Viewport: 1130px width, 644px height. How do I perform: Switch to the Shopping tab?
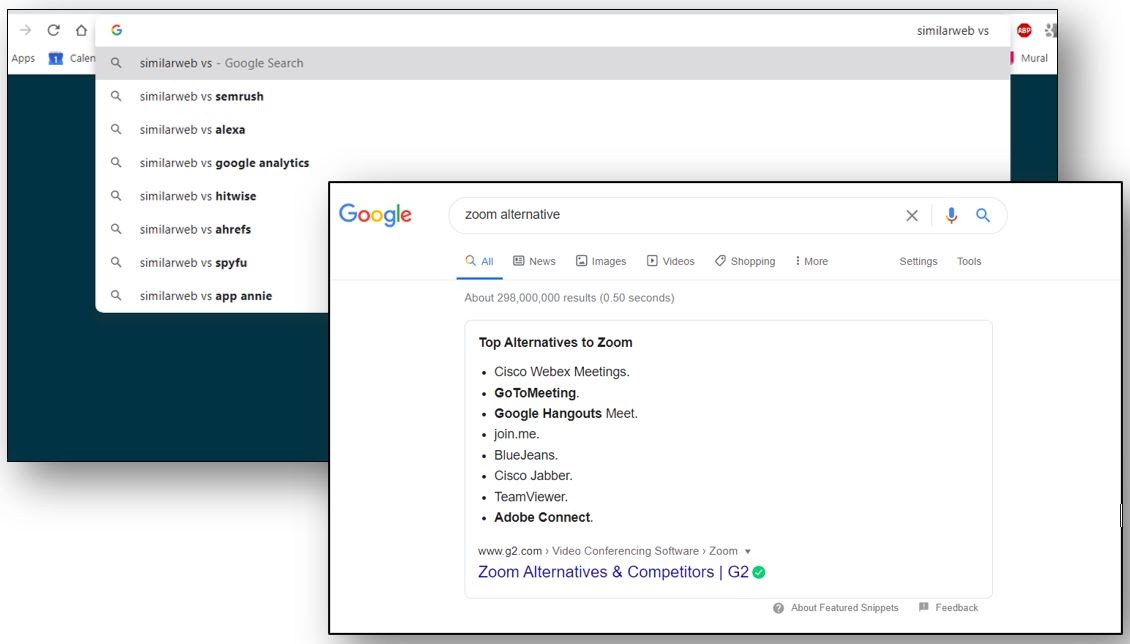(745, 261)
